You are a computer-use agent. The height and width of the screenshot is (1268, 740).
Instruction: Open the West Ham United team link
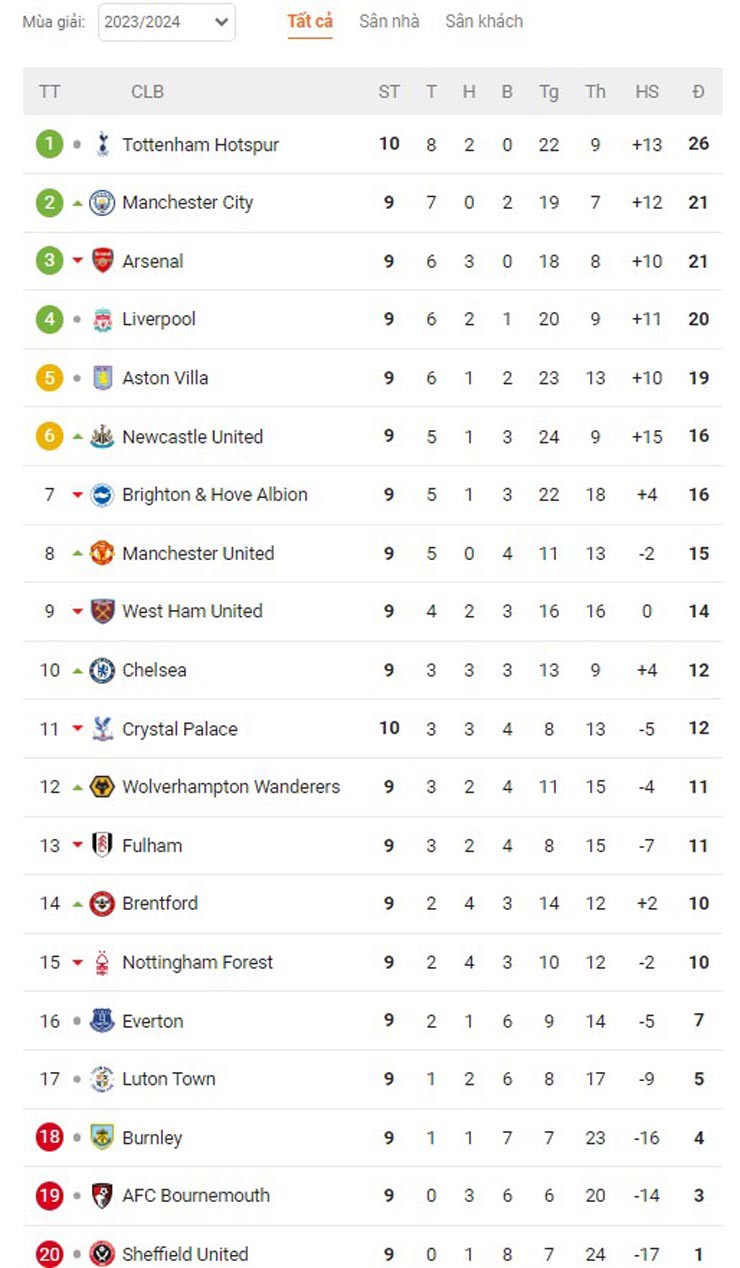pos(192,611)
